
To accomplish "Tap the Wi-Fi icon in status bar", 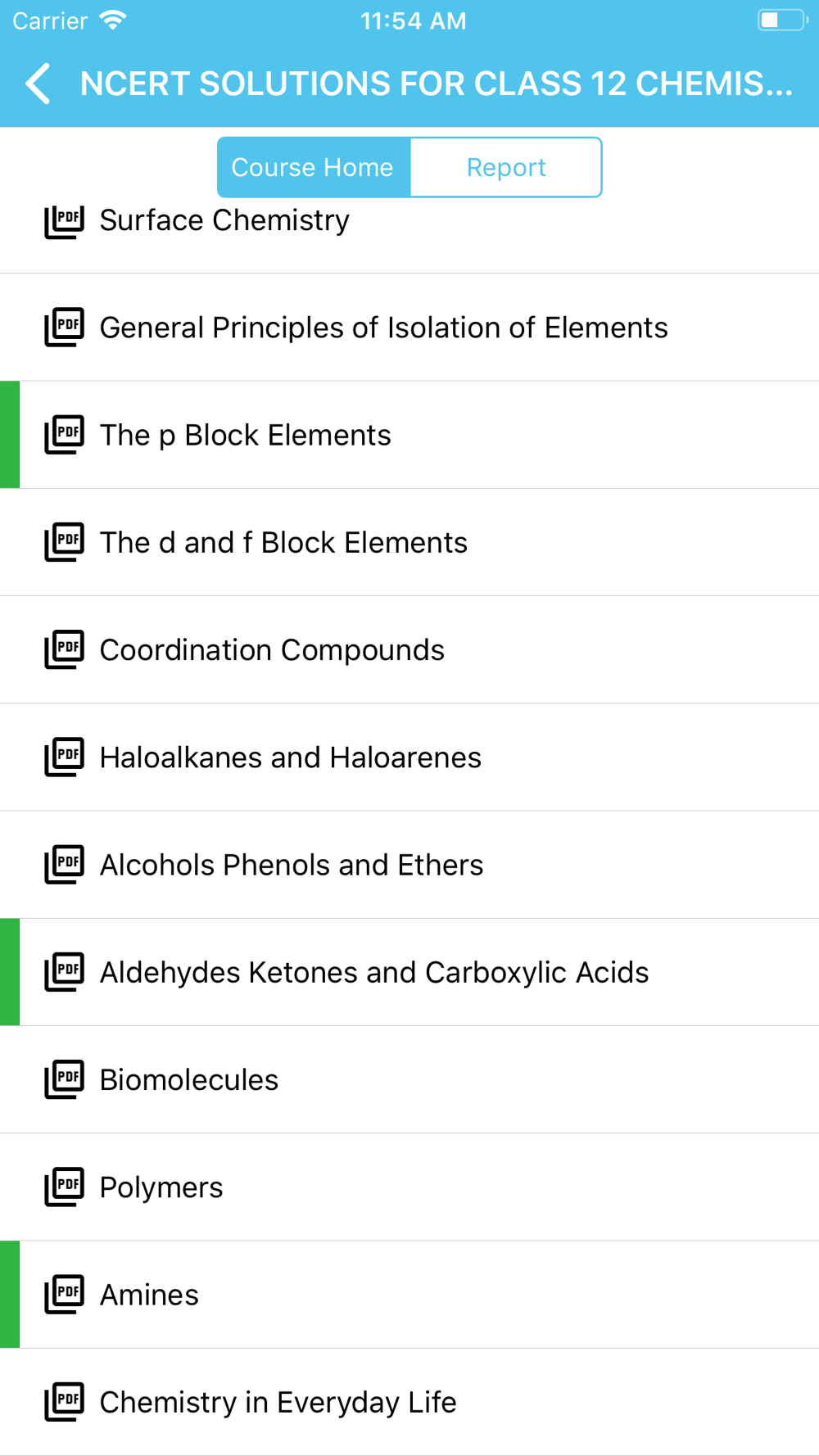I will [x=113, y=20].
